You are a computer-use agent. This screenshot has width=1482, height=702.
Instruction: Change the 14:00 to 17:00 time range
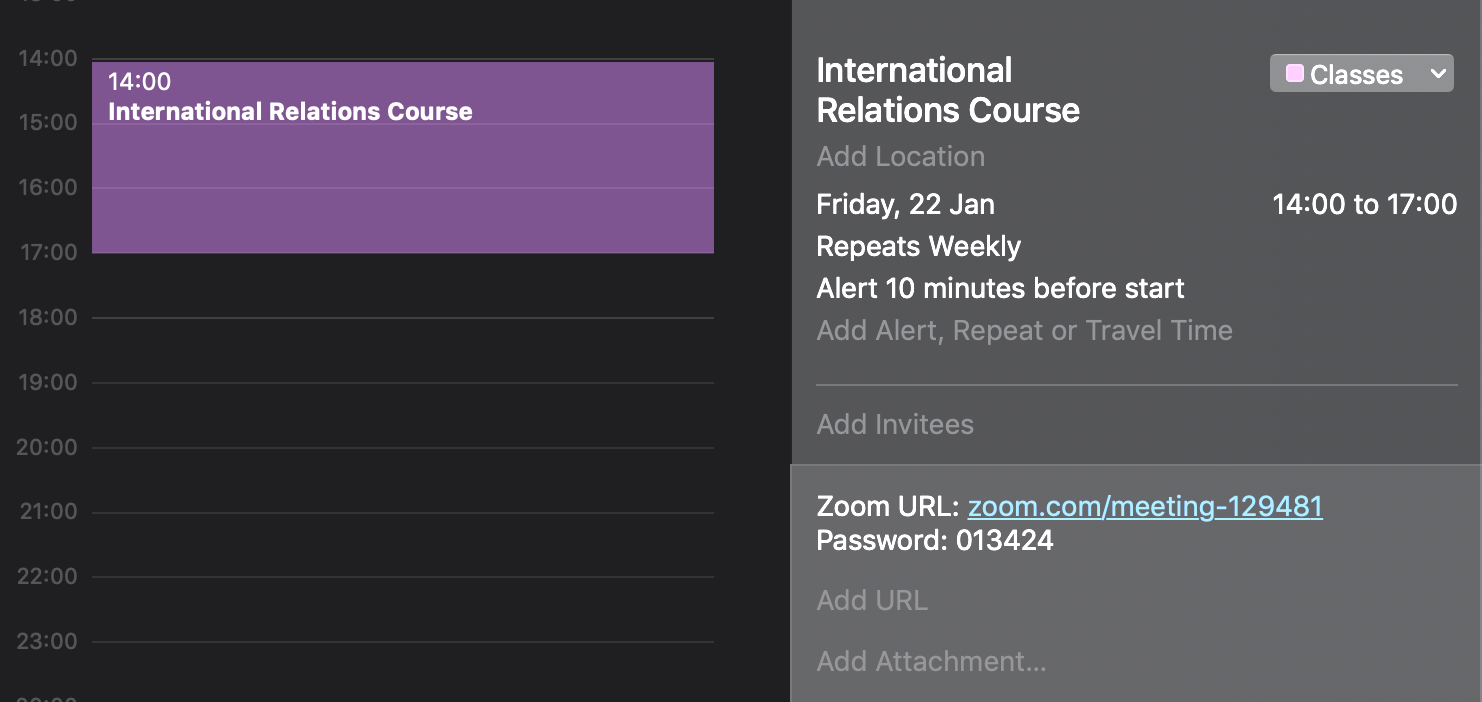click(1364, 205)
